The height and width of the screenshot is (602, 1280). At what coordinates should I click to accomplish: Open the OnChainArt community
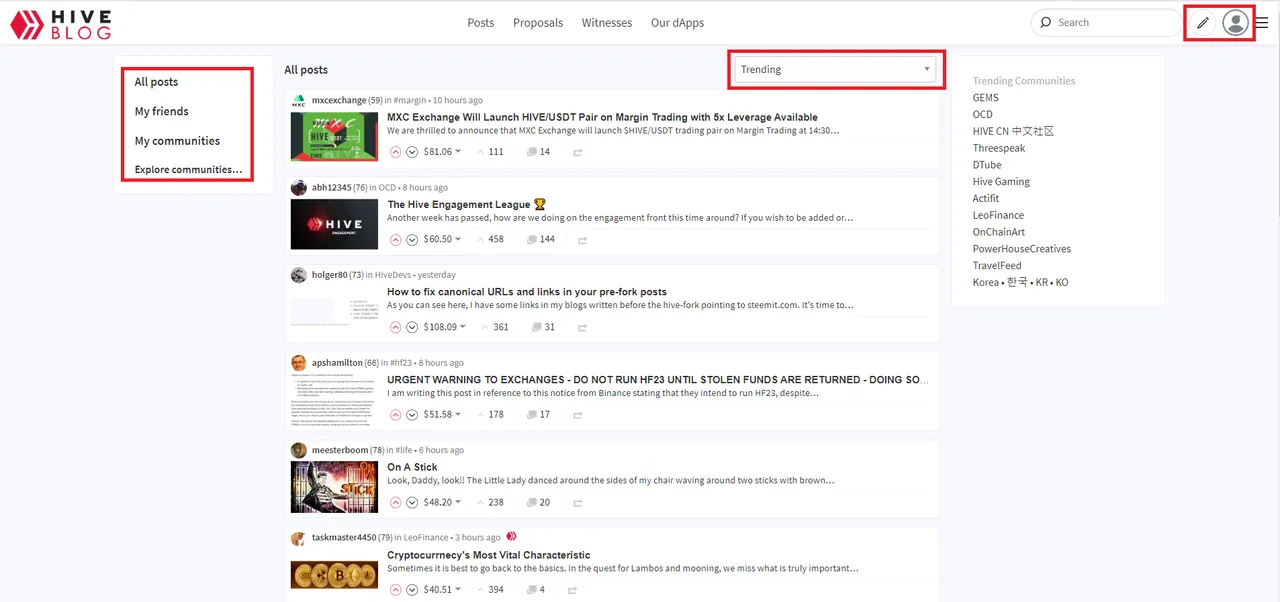[x=999, y=232]
